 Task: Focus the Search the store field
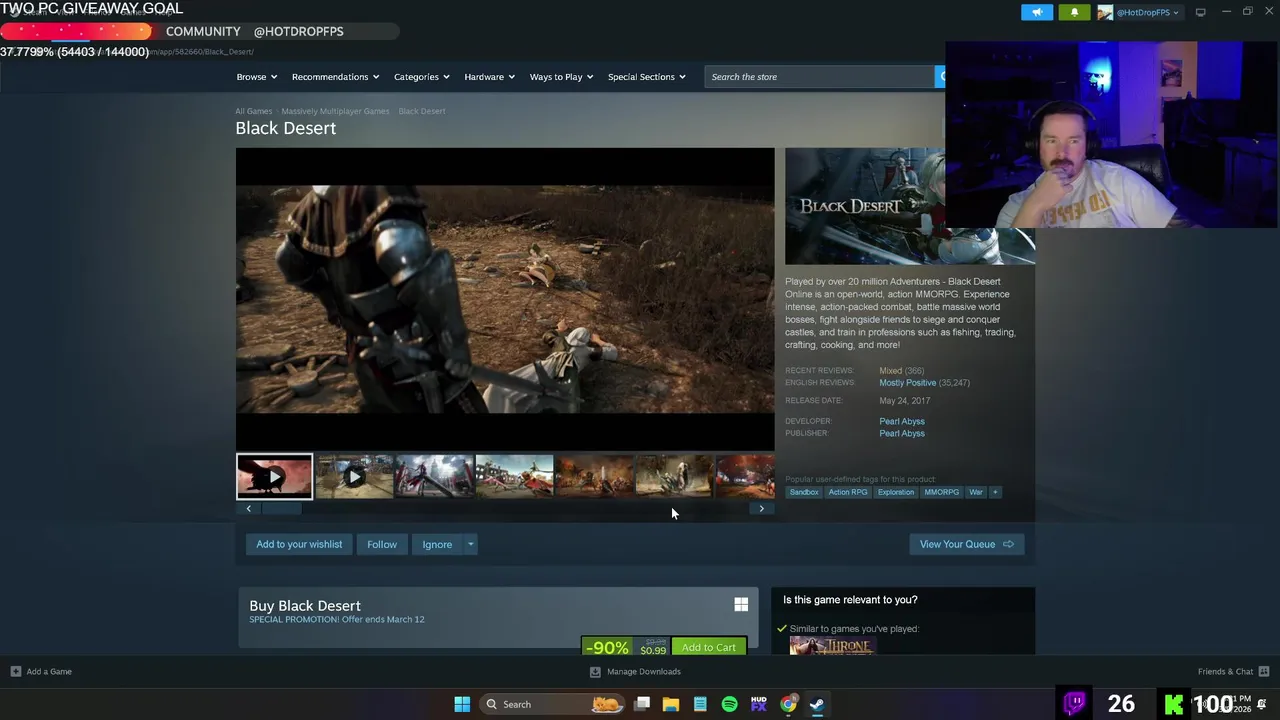[819, 77]
